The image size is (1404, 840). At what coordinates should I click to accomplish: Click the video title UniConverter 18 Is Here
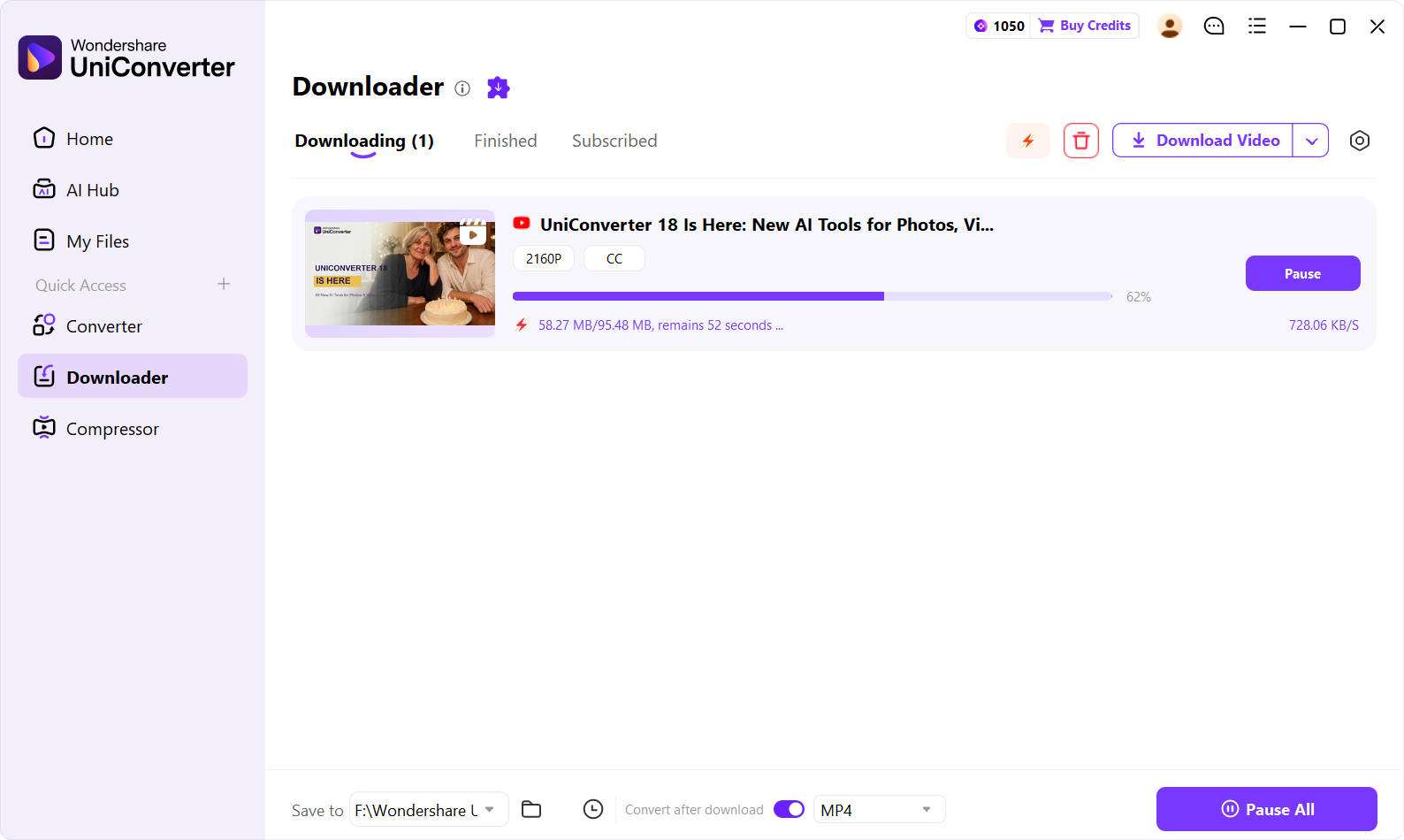point(767,225)
